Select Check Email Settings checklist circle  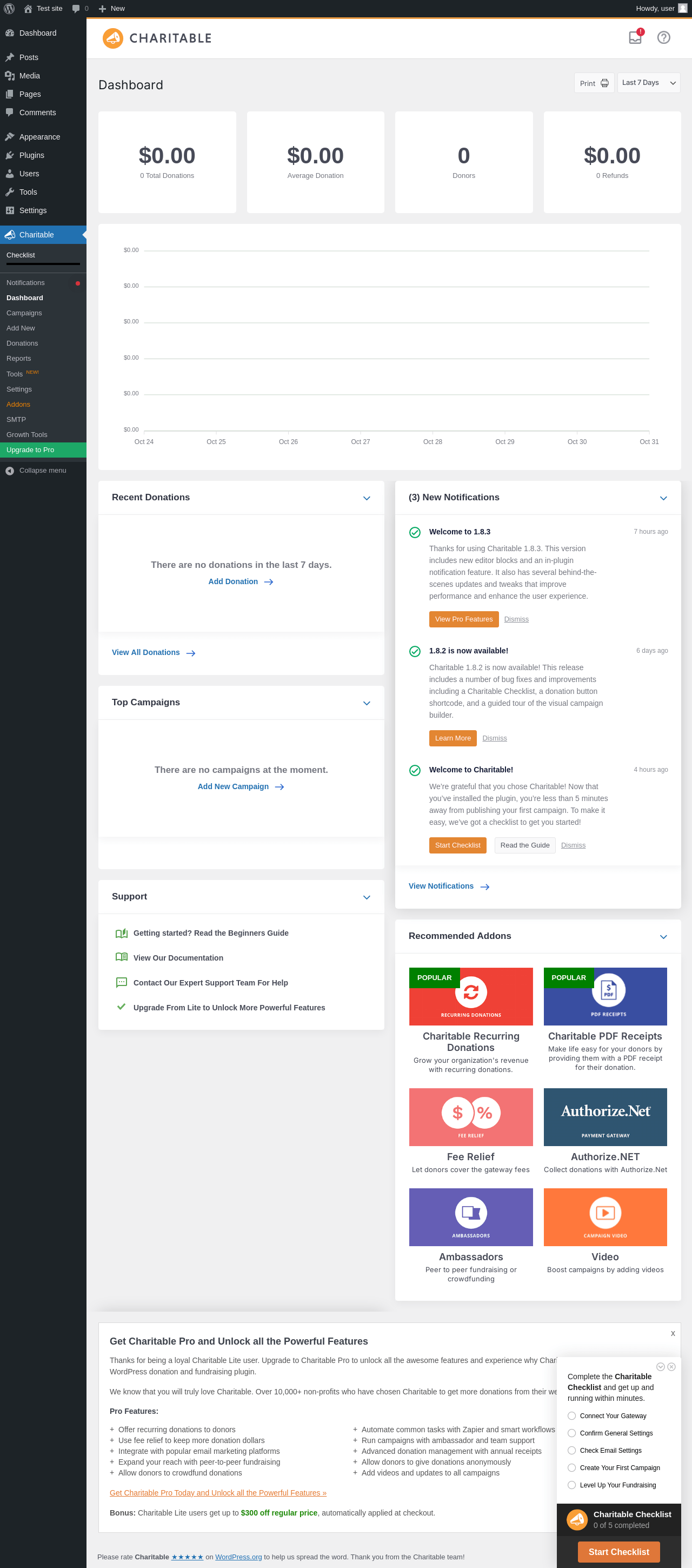[571, 1451]
